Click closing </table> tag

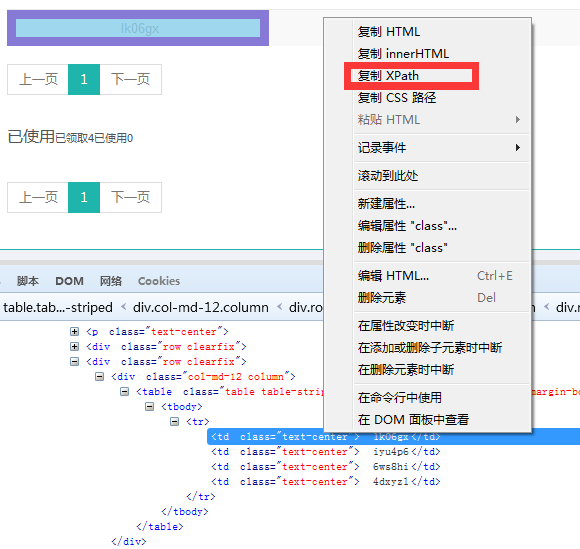159,526
